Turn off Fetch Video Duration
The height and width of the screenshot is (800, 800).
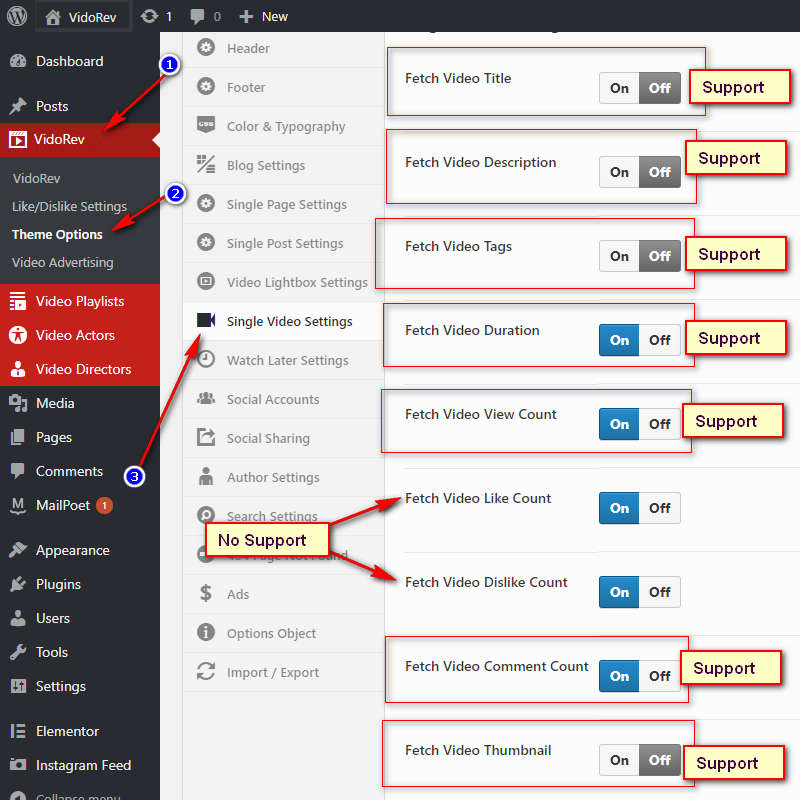point(660,340)
